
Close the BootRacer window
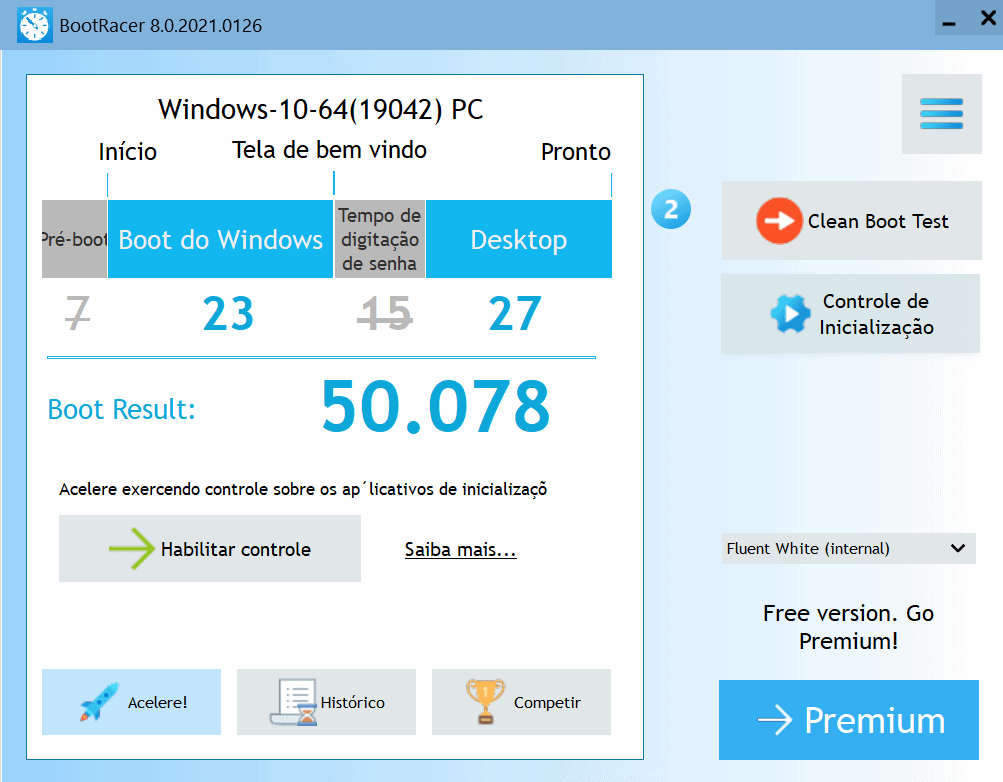click(x=988, y=18)
